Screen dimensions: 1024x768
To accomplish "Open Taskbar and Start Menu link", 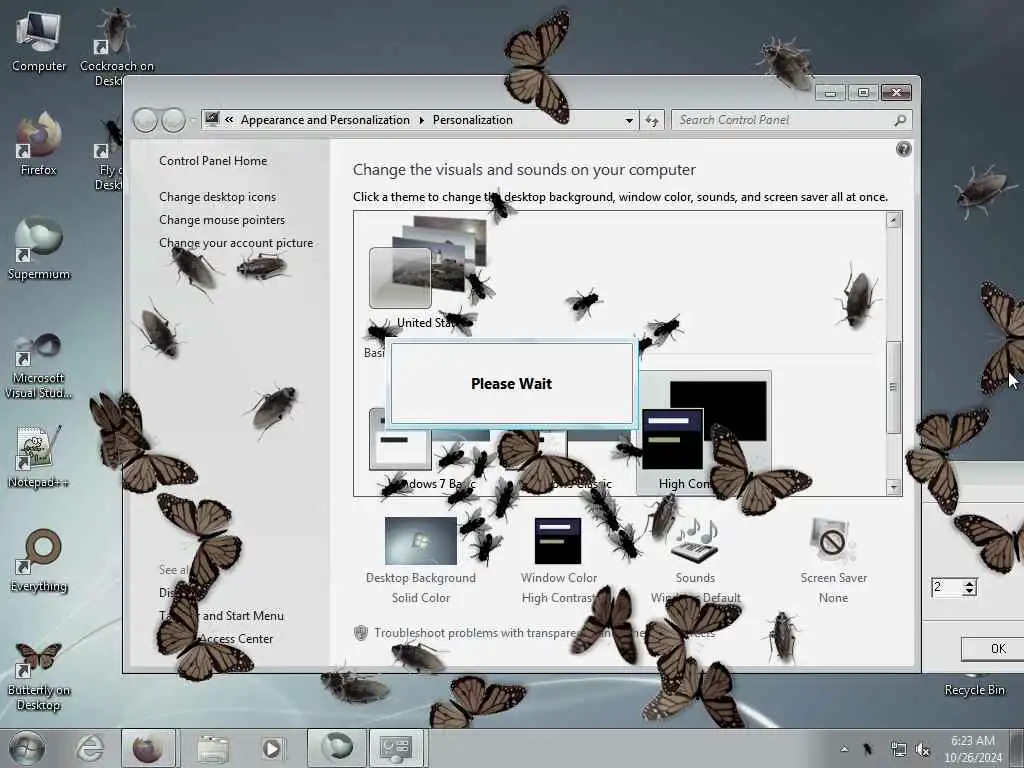I will [x=221, y=616].
